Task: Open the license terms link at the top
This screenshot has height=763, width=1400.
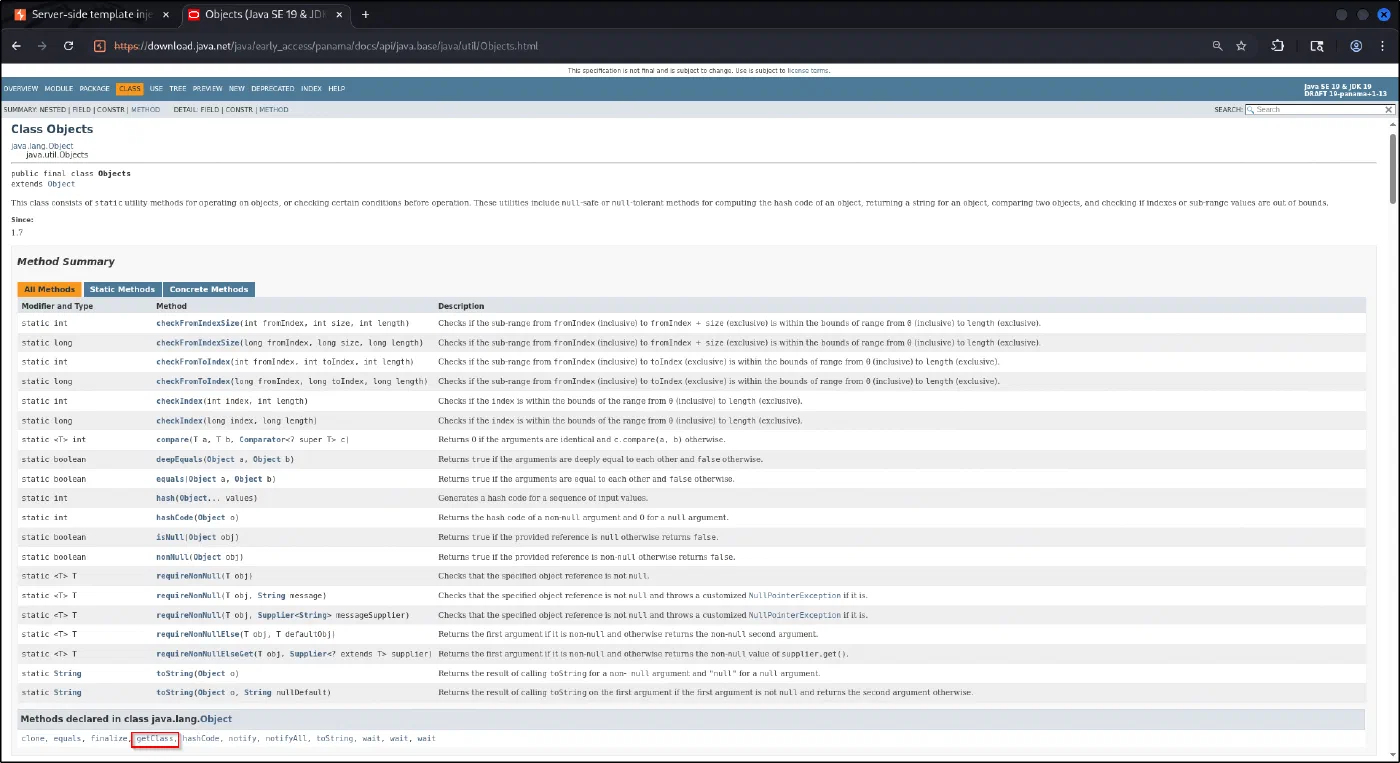Action: pos(808,71)
